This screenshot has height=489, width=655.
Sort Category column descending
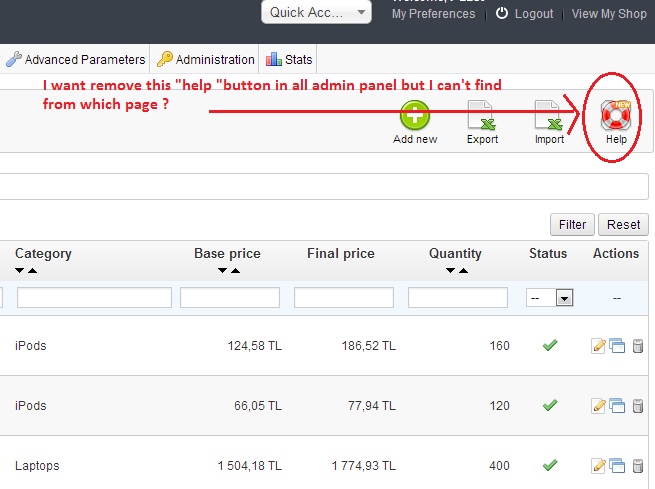tap(19, 271)
